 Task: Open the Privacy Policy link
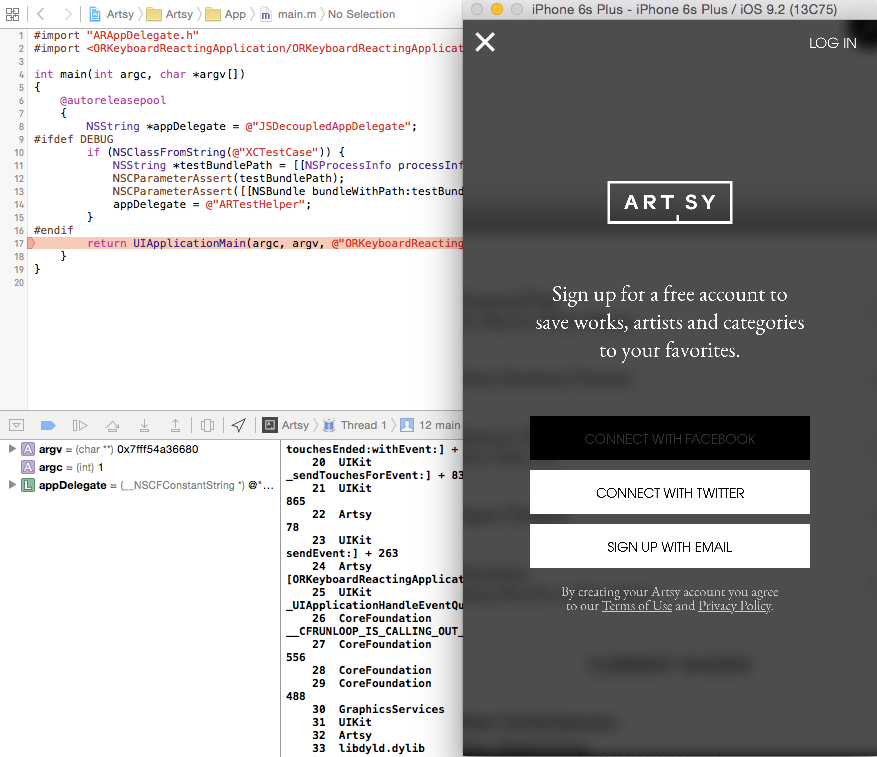734,606
